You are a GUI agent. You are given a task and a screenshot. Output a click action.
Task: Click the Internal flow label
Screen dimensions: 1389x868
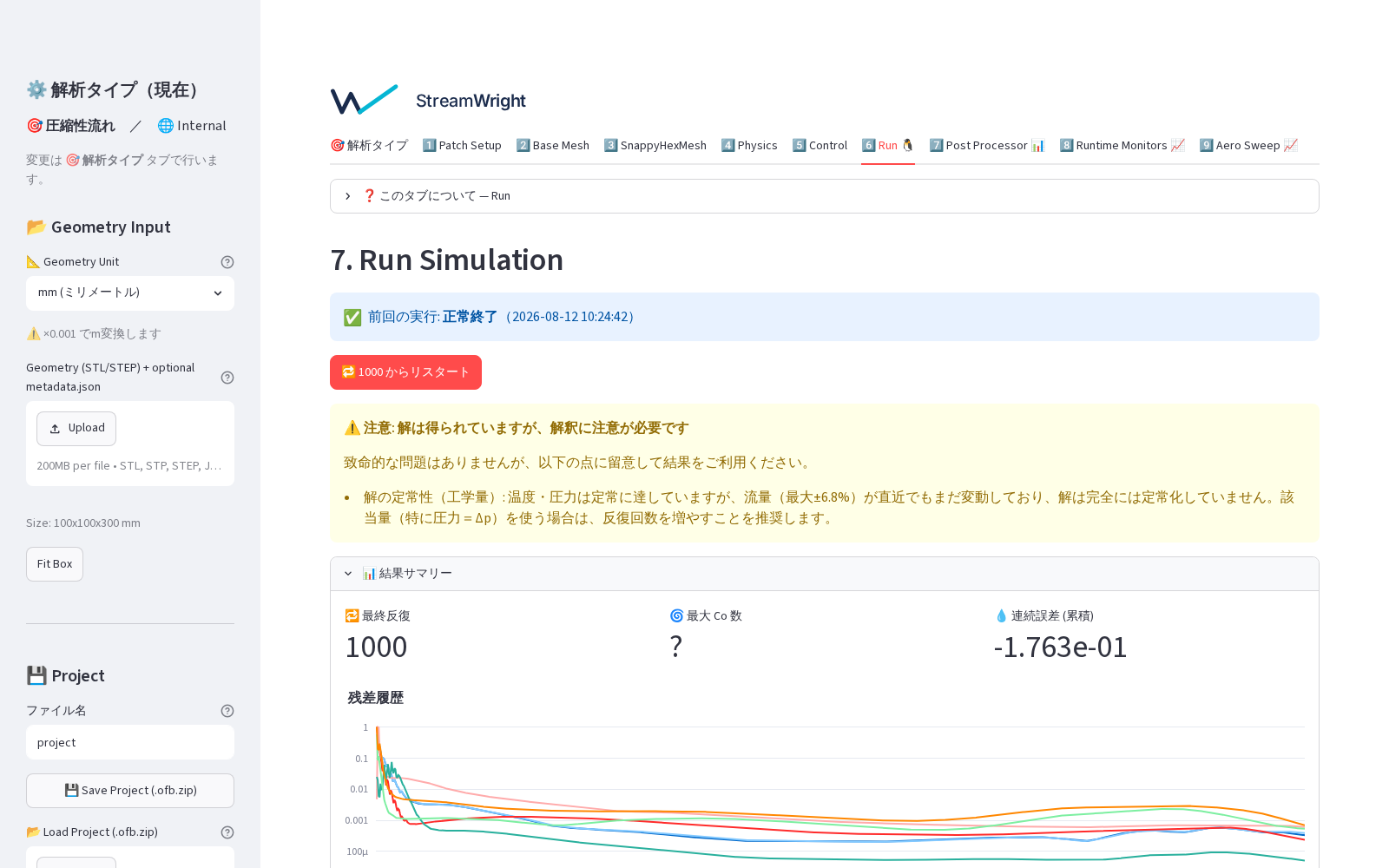click(x=192, y=126)
